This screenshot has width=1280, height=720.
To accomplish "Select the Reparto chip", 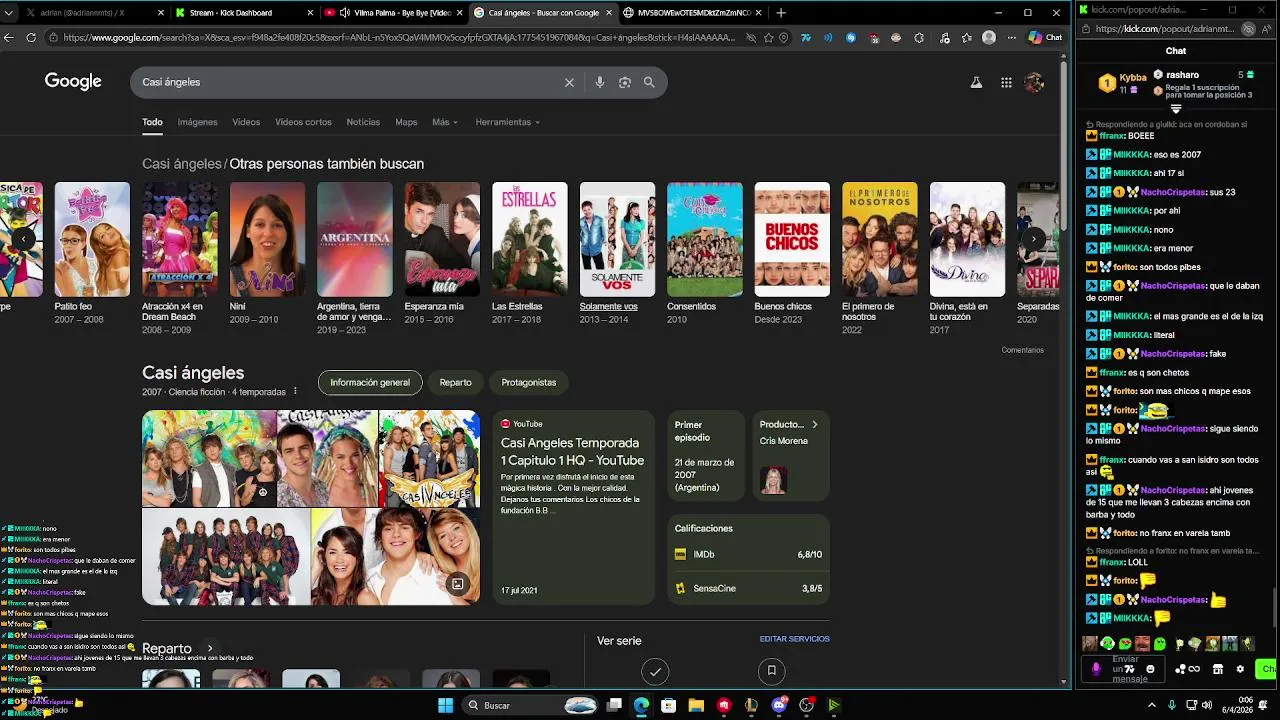I will tap(455, 383).
